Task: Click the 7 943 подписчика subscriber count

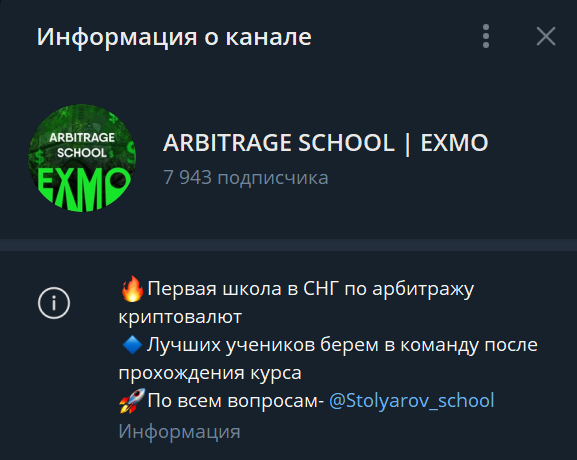Action: coord(246,178)
